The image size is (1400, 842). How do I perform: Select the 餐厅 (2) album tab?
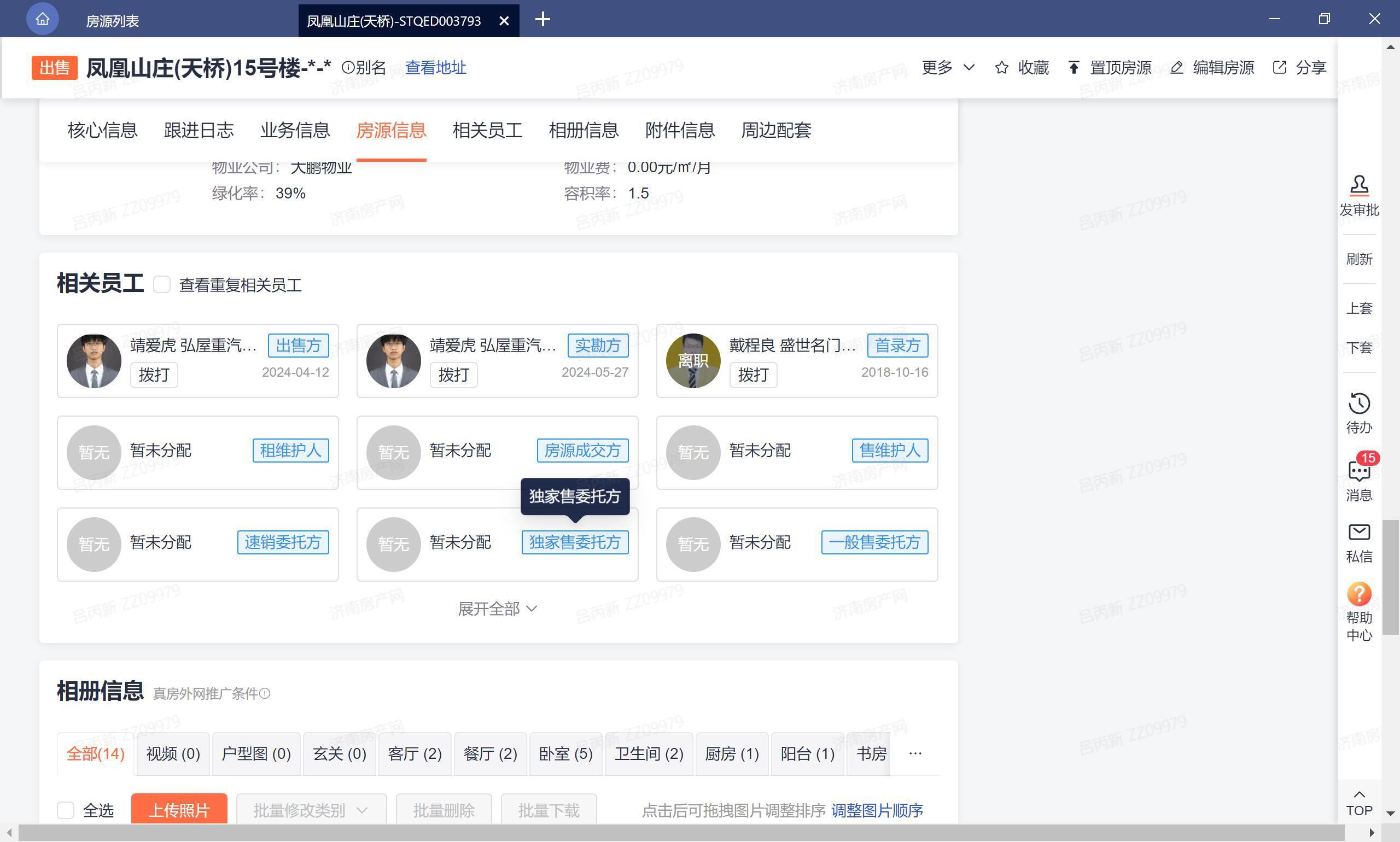click(491, 753)
